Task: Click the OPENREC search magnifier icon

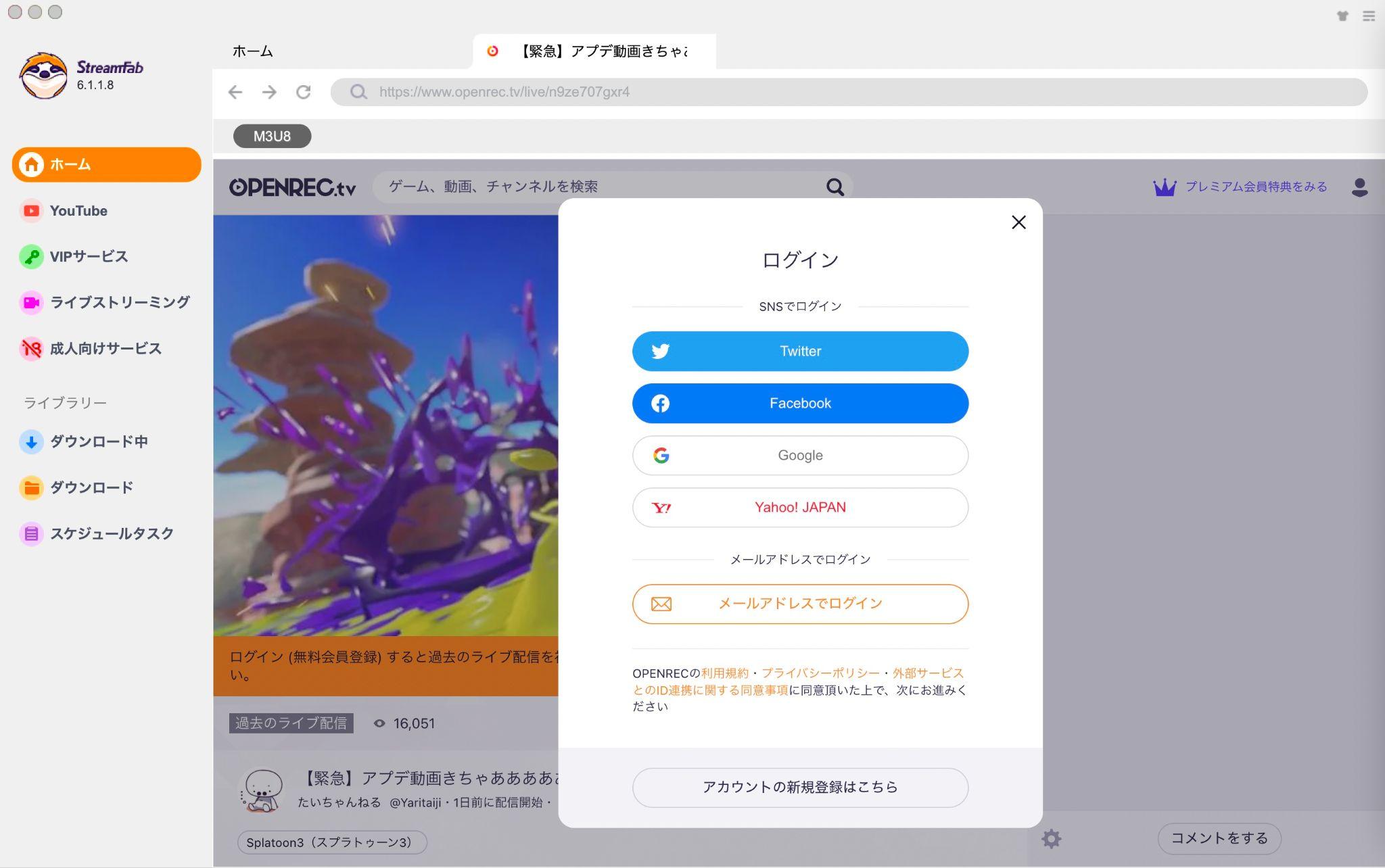Action: 835,187
